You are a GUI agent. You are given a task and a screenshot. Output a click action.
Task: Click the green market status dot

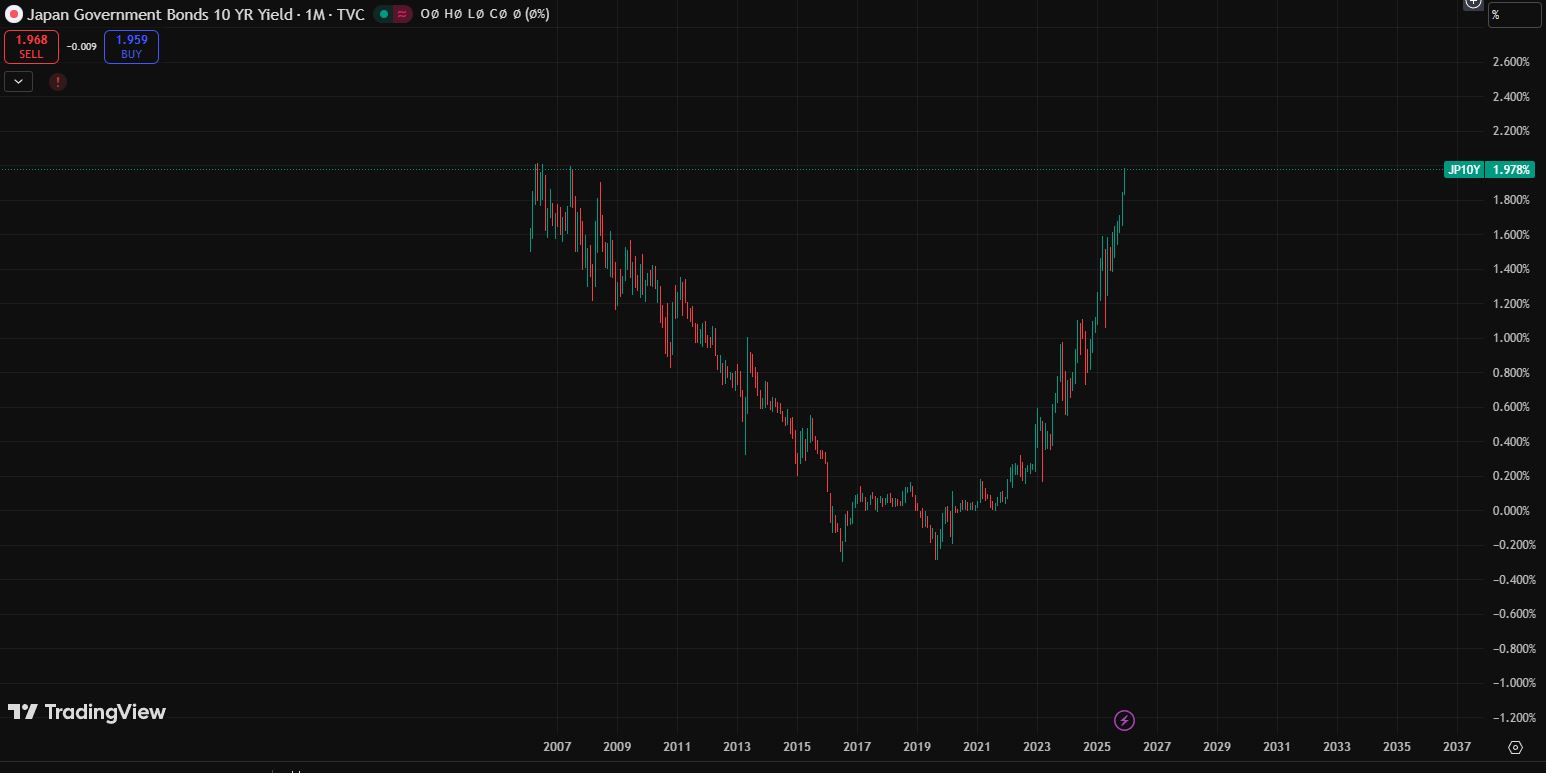(x=384, y=14)
